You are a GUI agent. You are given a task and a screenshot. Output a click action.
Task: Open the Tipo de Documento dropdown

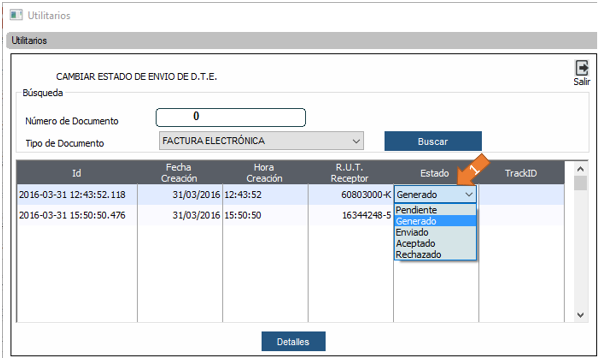pyautogui.click(x=261, y=141)
